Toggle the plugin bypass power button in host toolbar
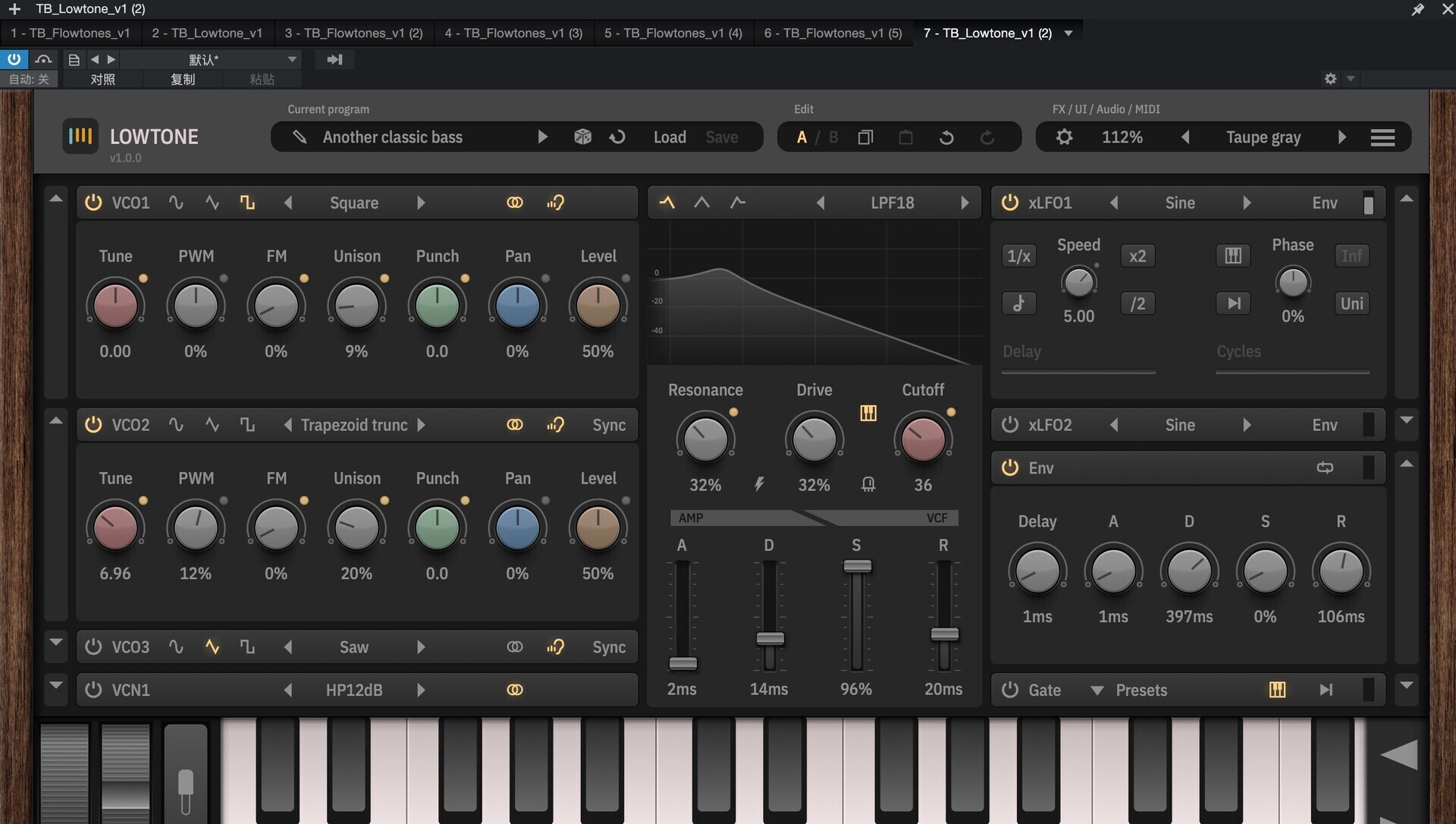 click(14, 59)
